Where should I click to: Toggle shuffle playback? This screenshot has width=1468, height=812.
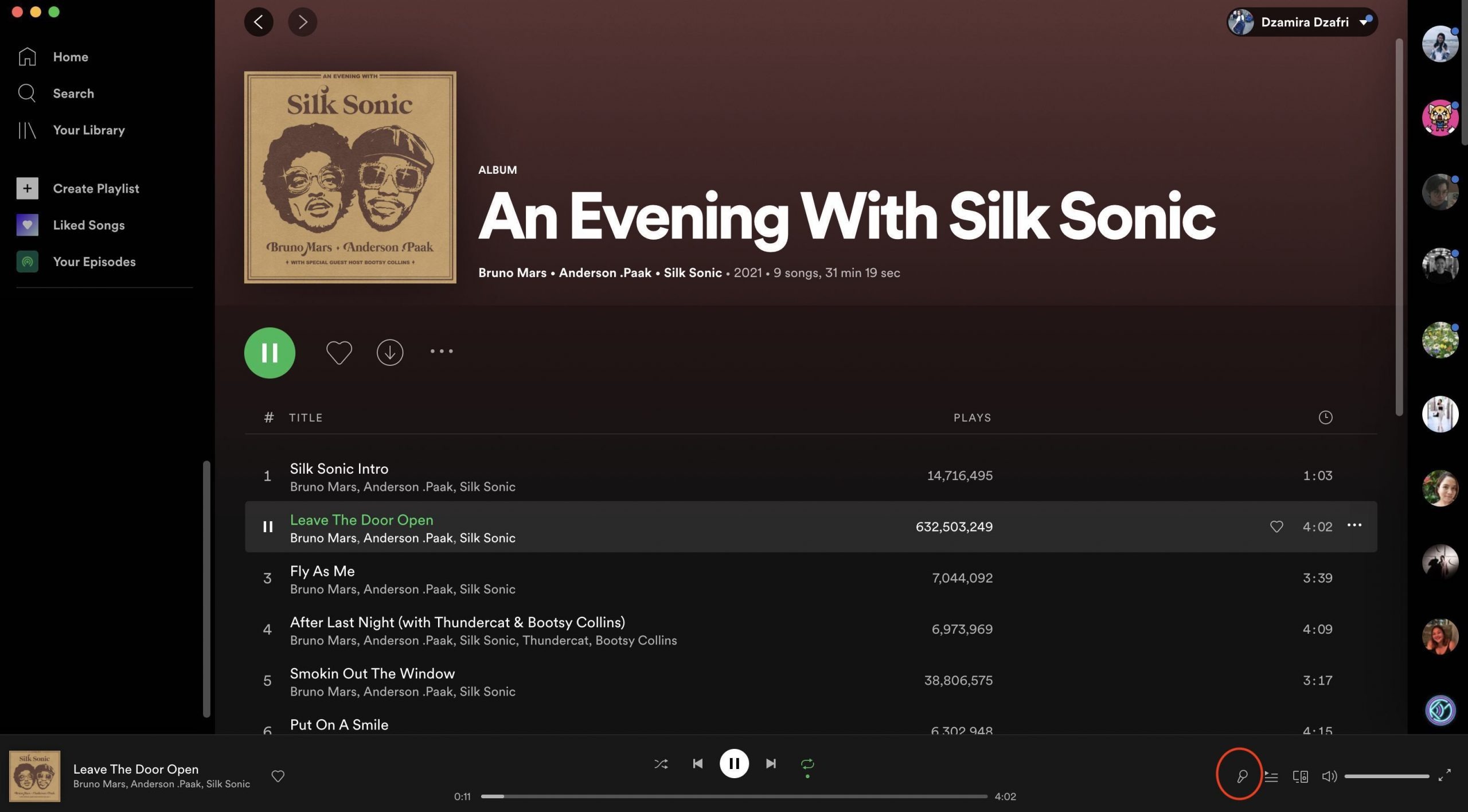661,764
